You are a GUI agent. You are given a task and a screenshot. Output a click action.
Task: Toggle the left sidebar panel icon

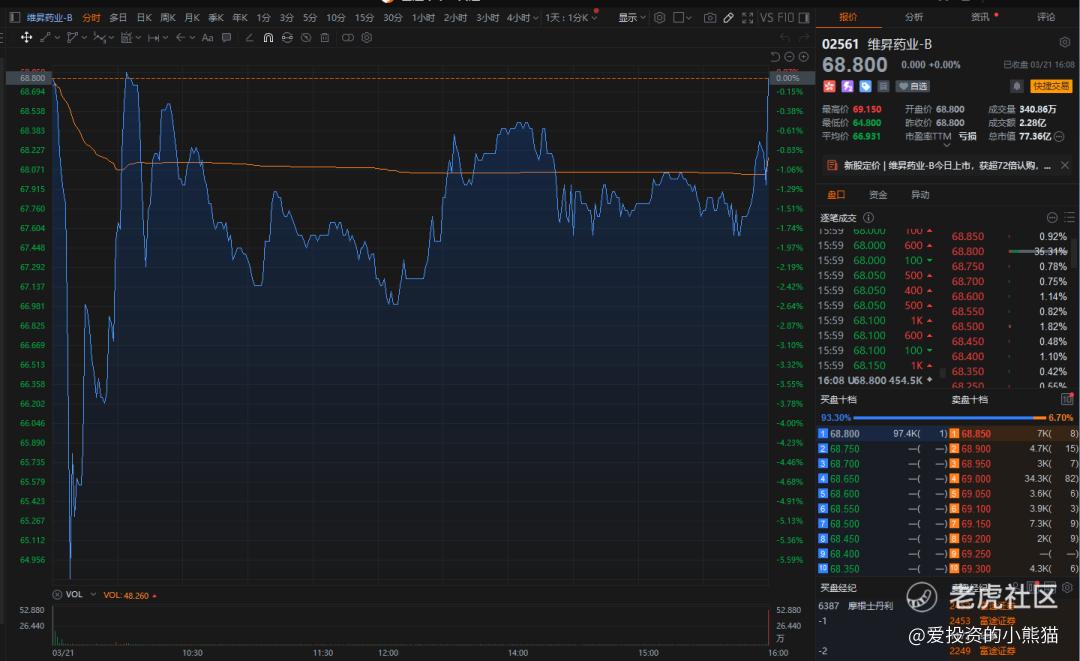tap(14, 17)
